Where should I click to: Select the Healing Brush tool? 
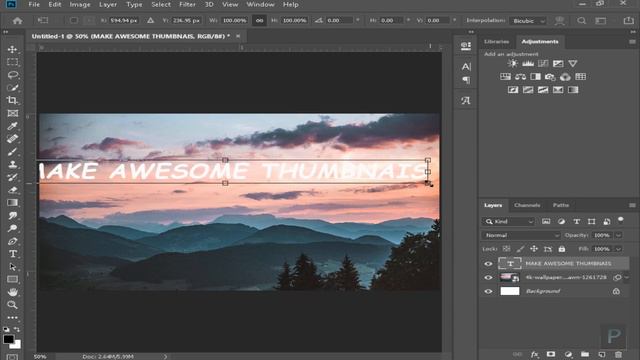point(12,139)
